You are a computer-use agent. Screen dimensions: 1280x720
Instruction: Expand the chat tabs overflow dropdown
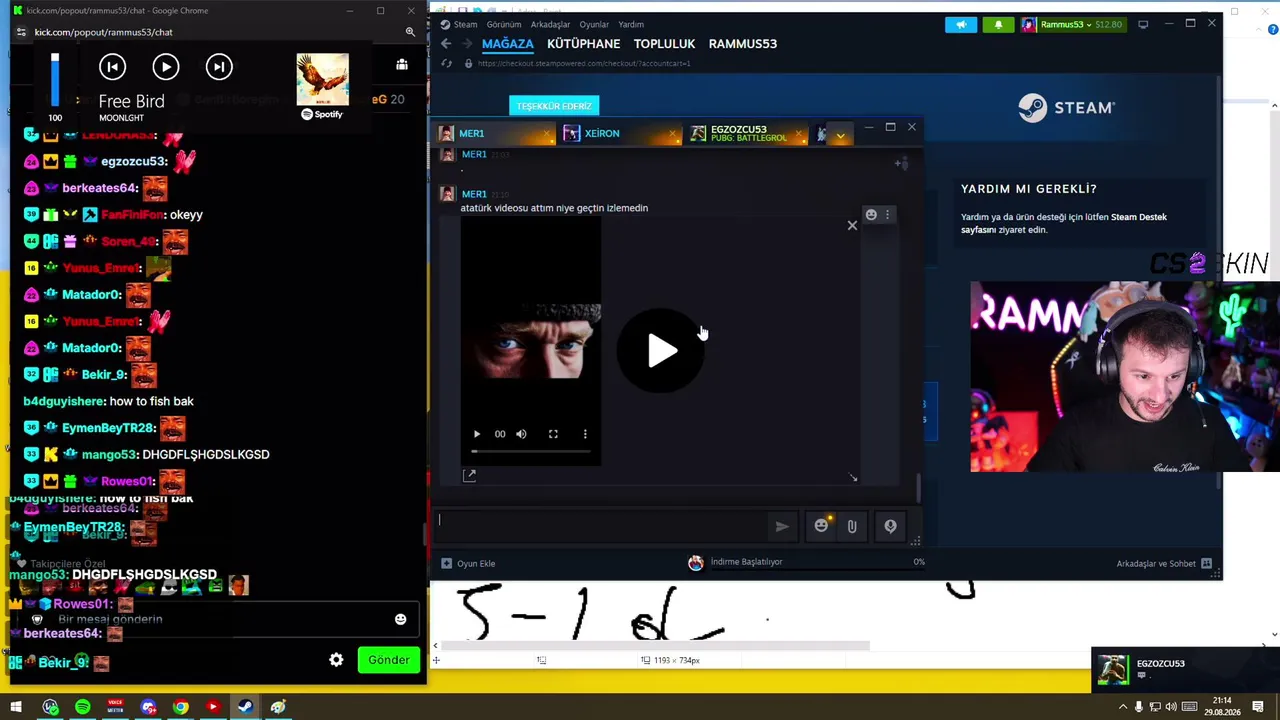coord(841,134)
